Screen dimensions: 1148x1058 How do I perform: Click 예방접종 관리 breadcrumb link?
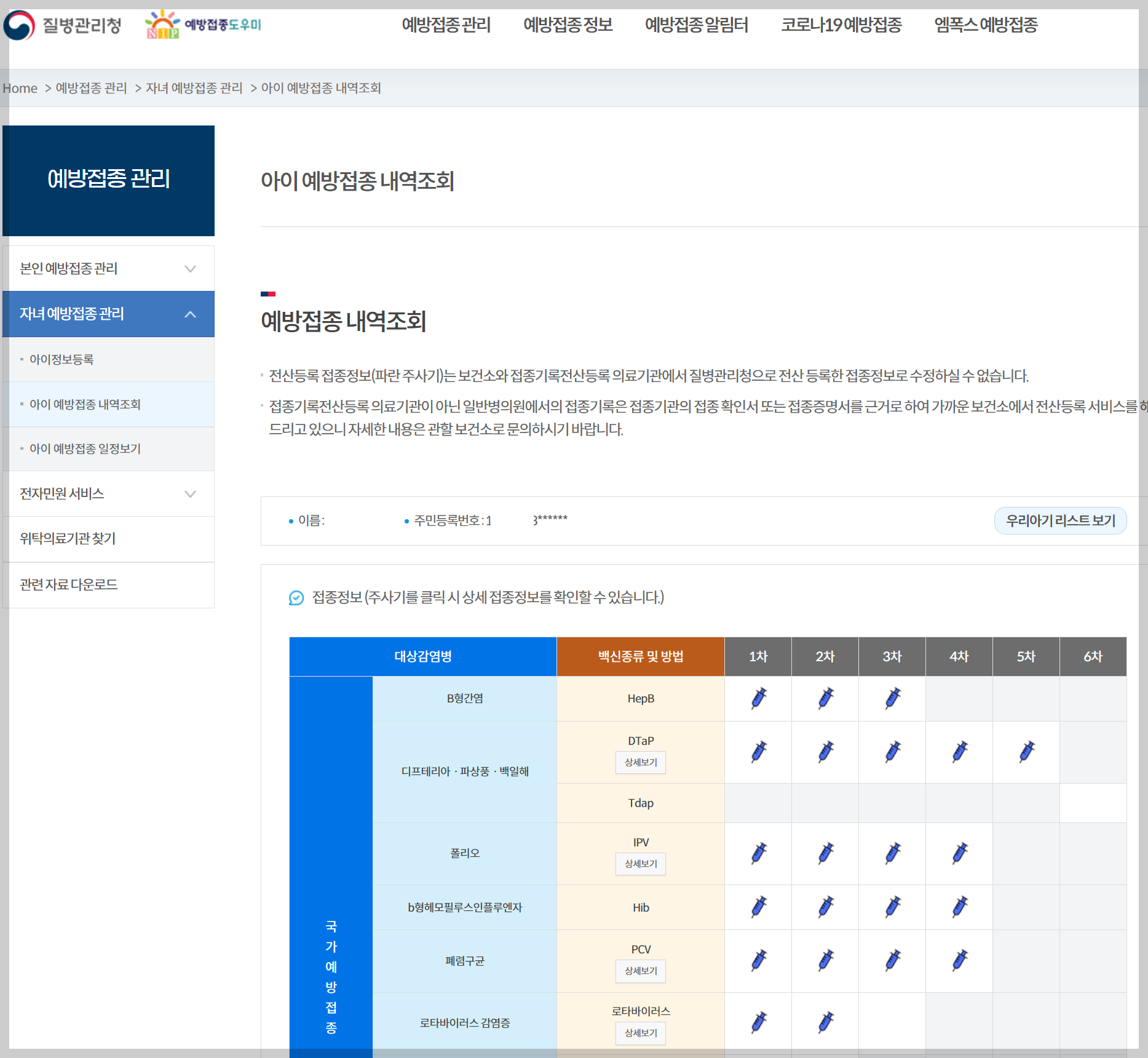[91, 88]
